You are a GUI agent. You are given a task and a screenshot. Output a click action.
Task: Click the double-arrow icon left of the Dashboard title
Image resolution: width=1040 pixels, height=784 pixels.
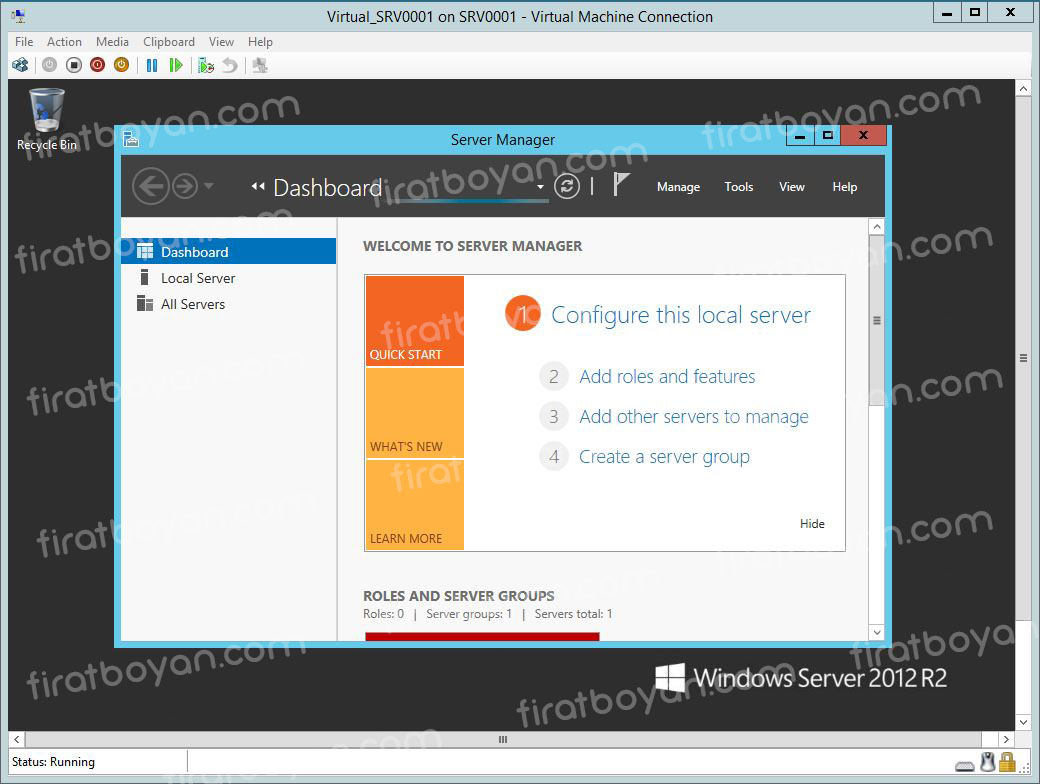coord(258,187)
